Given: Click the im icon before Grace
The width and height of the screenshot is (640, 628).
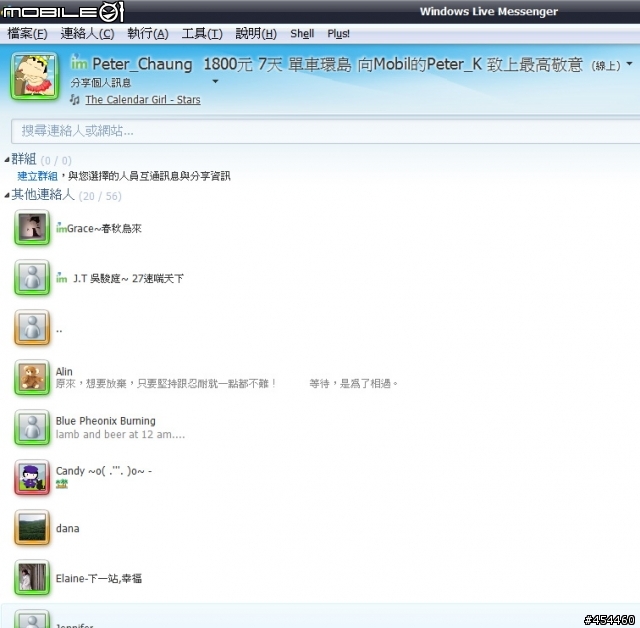Looking at the screenshot, I should click(x=61, y=228).
